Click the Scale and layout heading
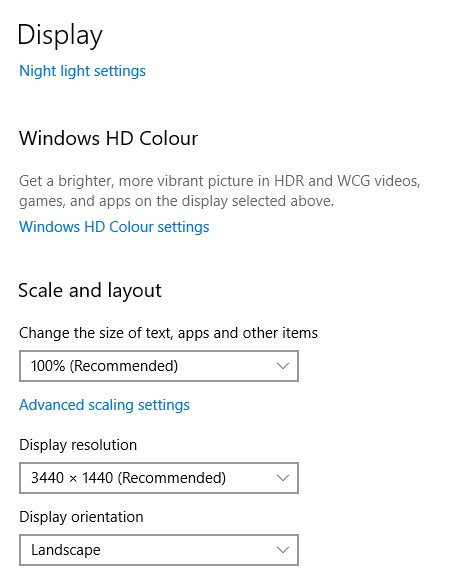Screen dimensions: 472x588 (x=90, y=291)
